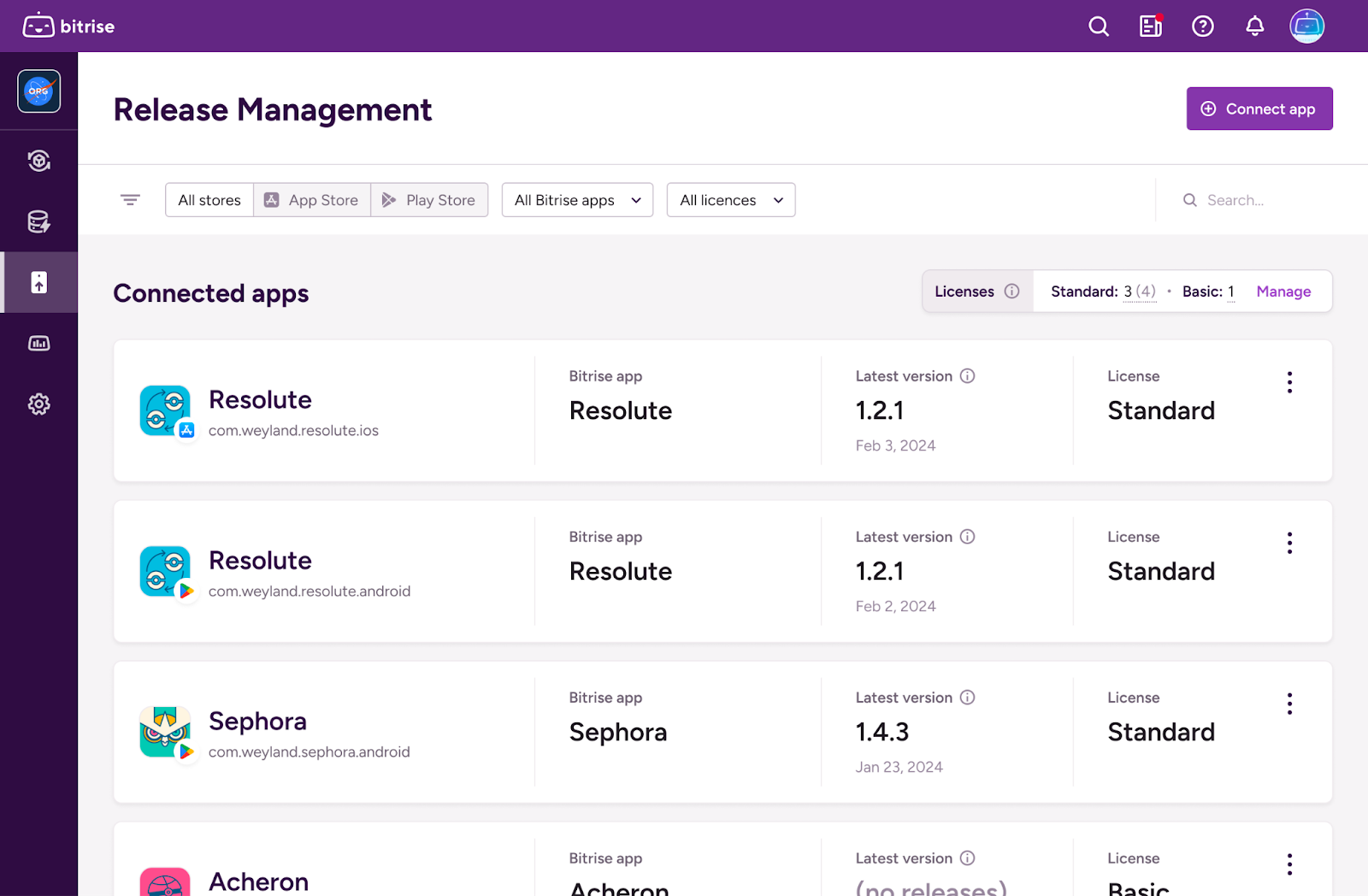The image size is (1368, 896).
Task: Filter by App Store
Action: click(312, 200)
